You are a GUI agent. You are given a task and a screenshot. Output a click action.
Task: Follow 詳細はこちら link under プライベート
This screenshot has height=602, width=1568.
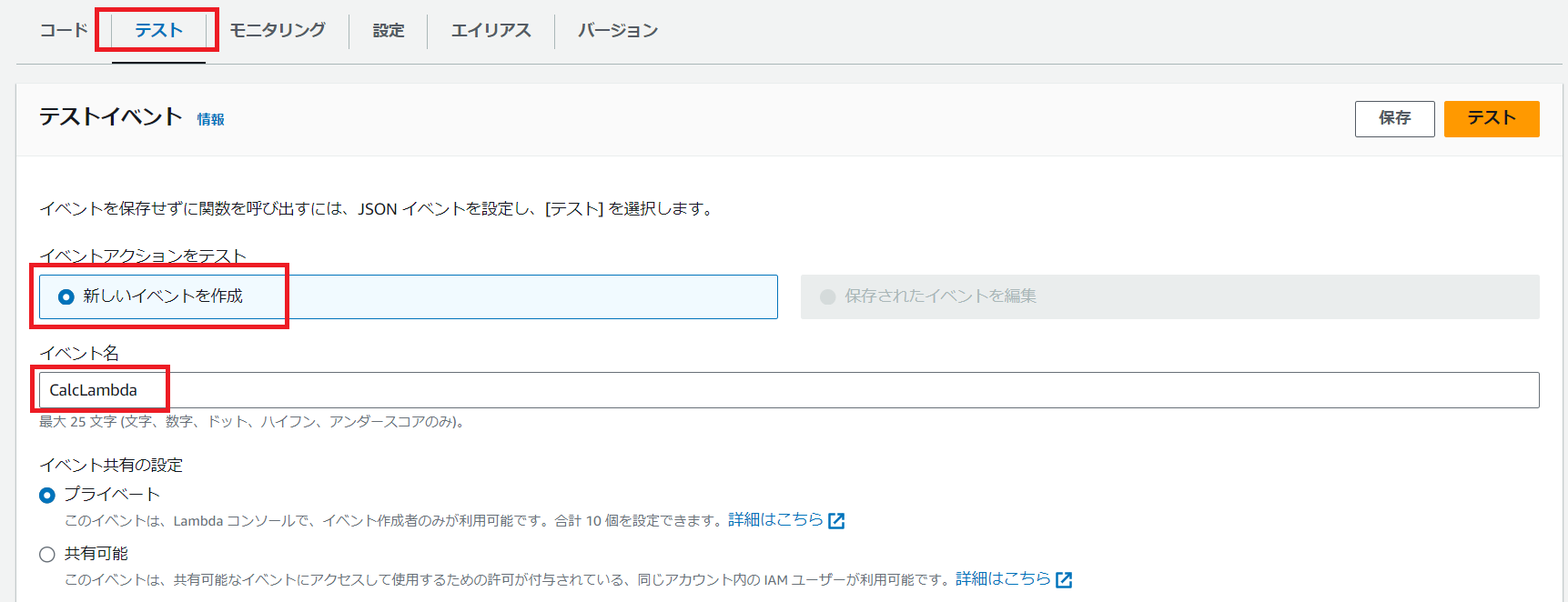[x=775, y=519]
